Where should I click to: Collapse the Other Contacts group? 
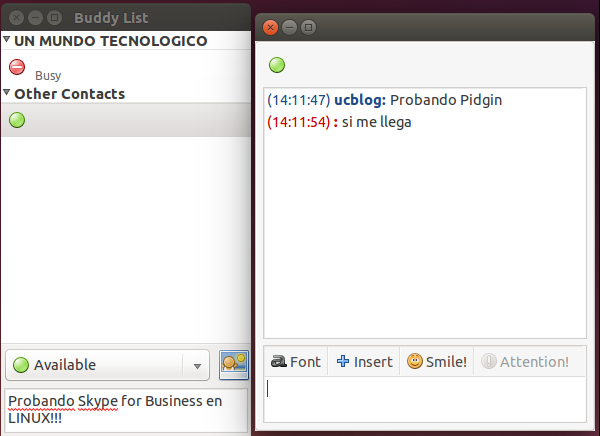(6, 94)
